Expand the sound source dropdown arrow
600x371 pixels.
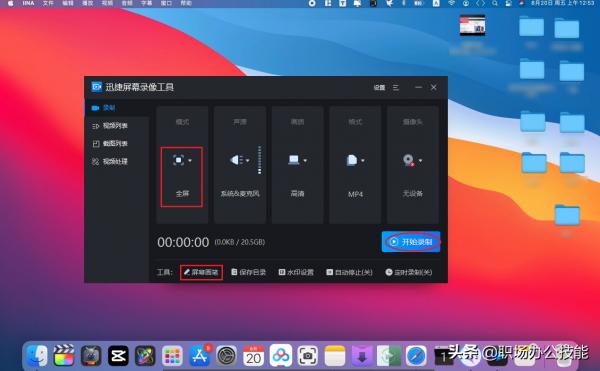pos(248,161)
